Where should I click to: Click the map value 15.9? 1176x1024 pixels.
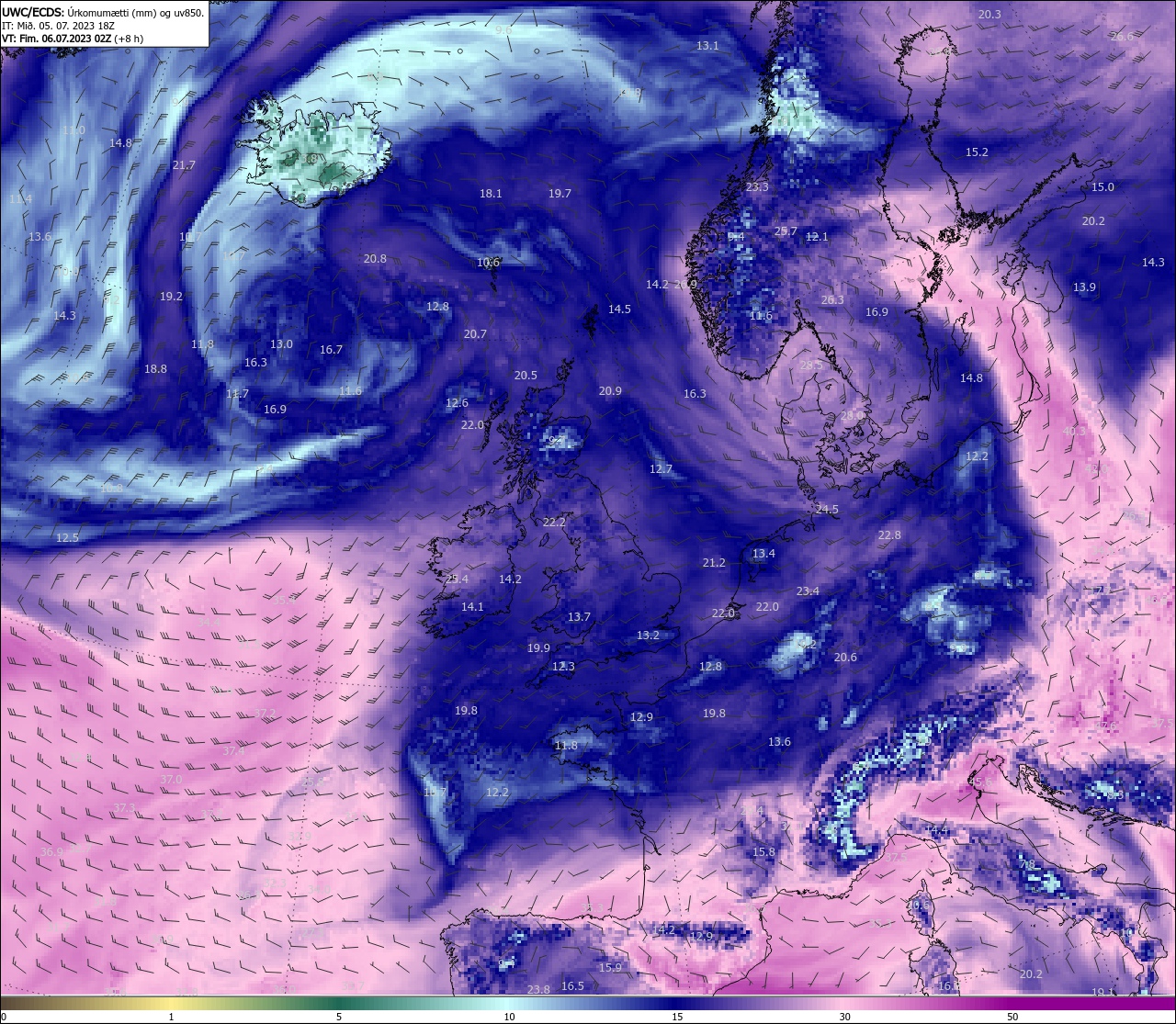click(610, 968)
